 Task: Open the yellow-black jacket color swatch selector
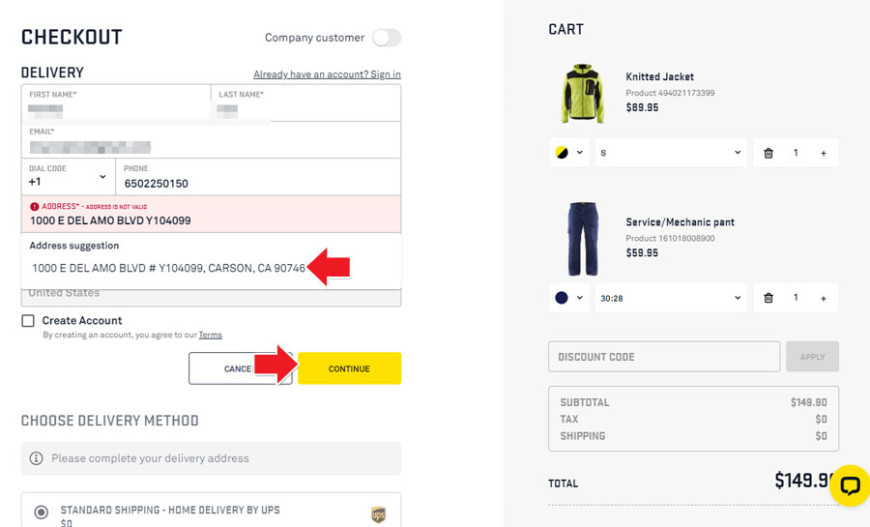point(568,153)
